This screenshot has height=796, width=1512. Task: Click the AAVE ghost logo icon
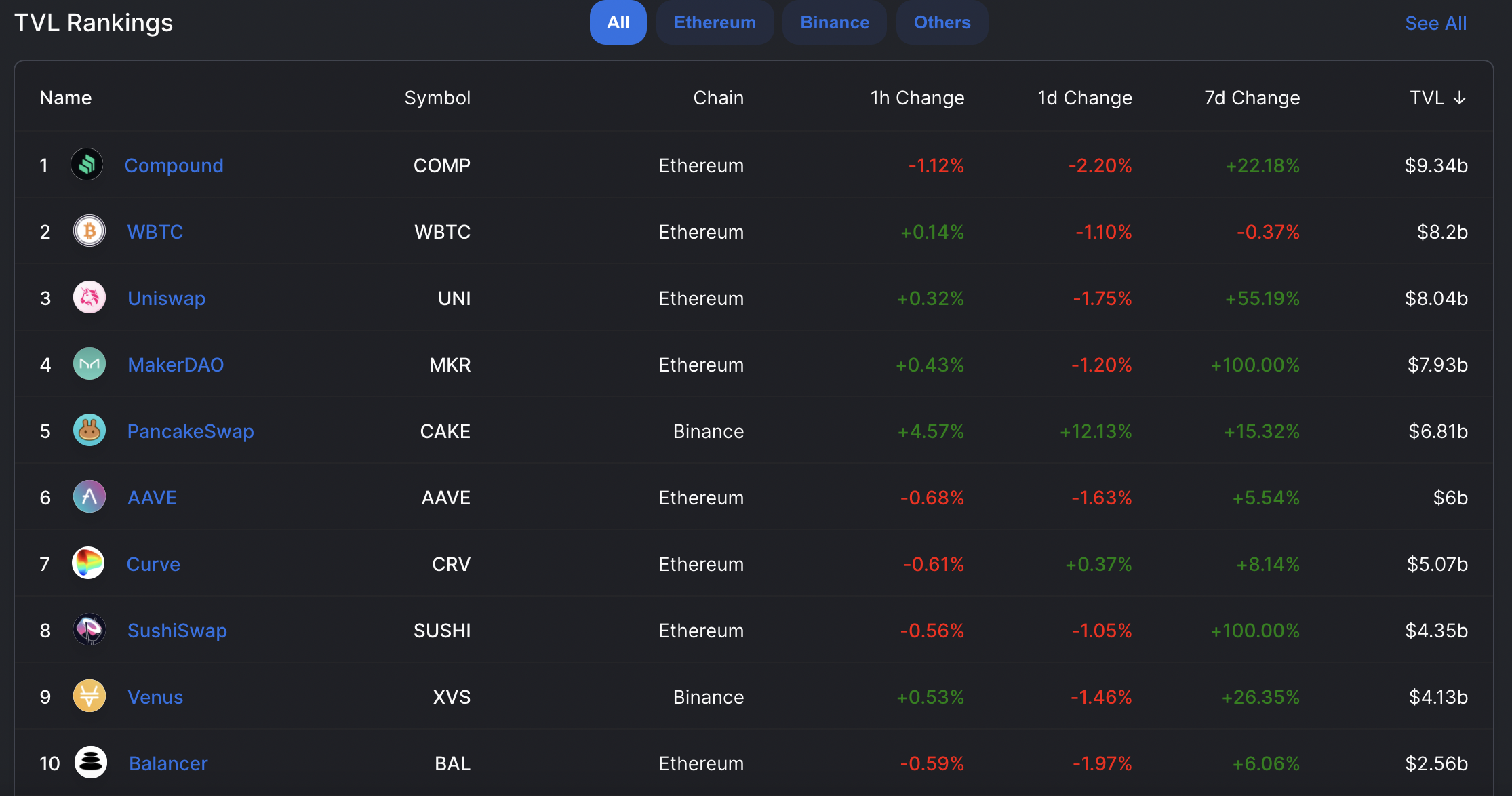coord(89,496)
